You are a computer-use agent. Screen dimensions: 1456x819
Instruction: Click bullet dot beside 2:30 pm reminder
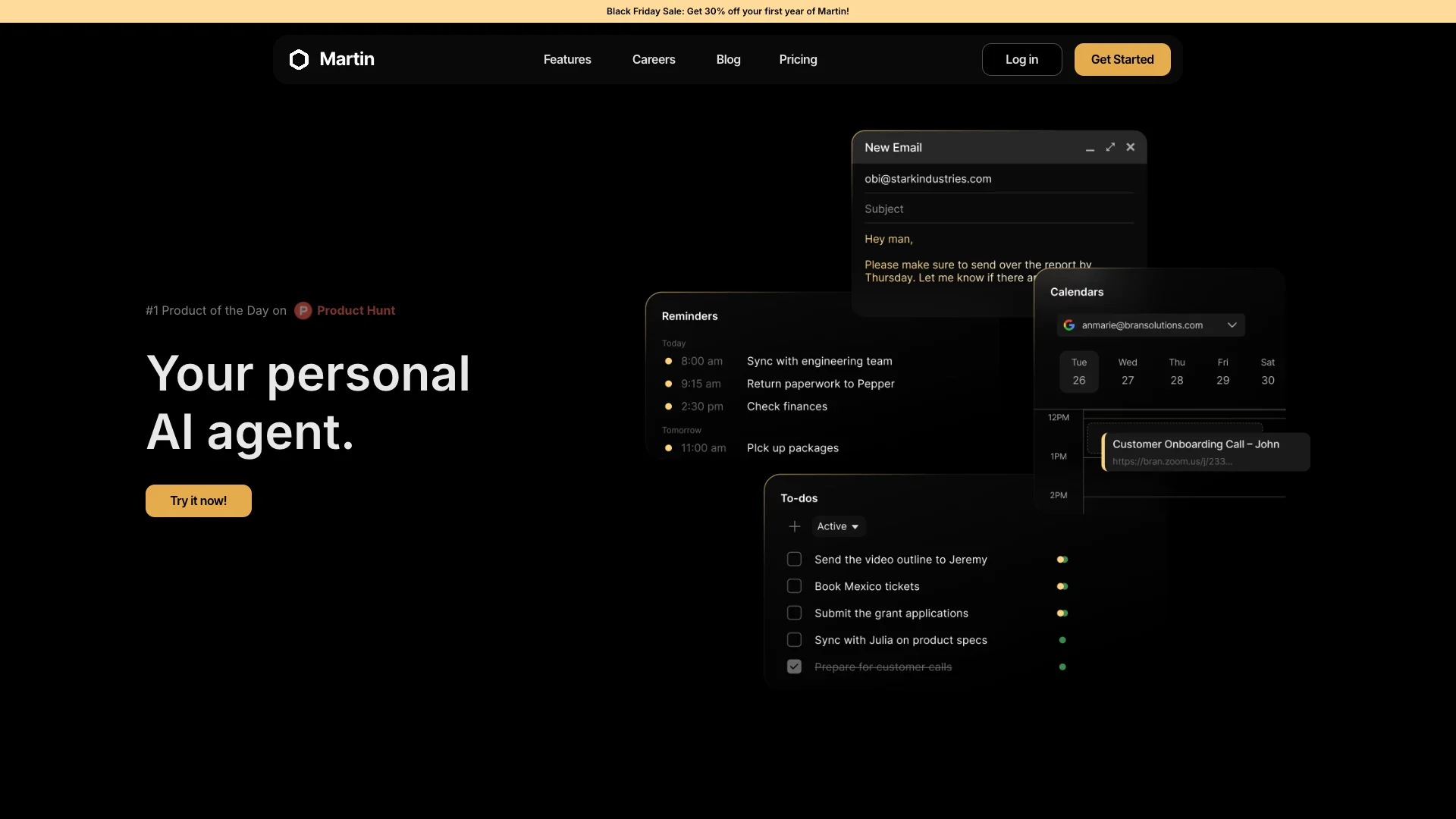coord(668,407)
